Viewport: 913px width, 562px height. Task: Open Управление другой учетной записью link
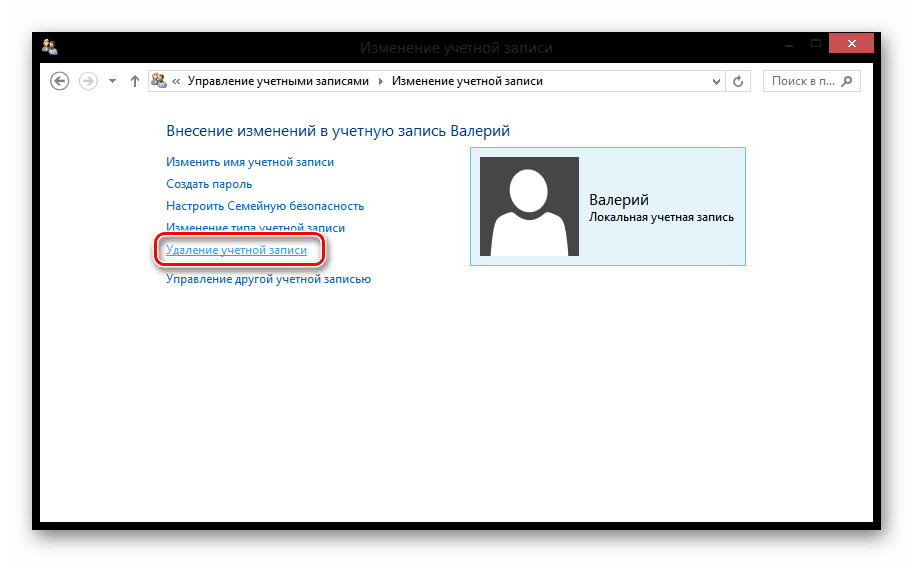click(268, 279)
